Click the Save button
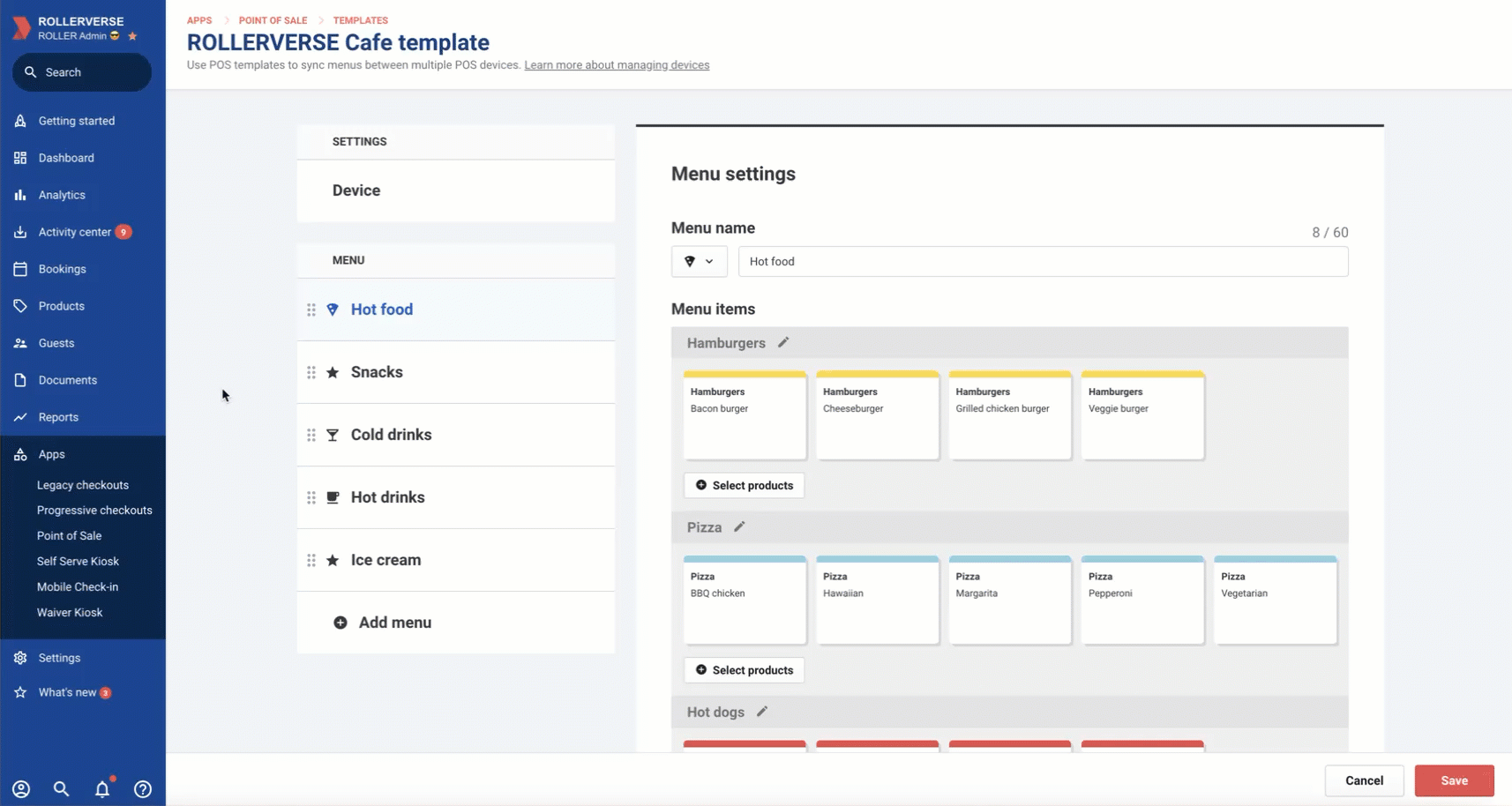 click(1454, 780)
